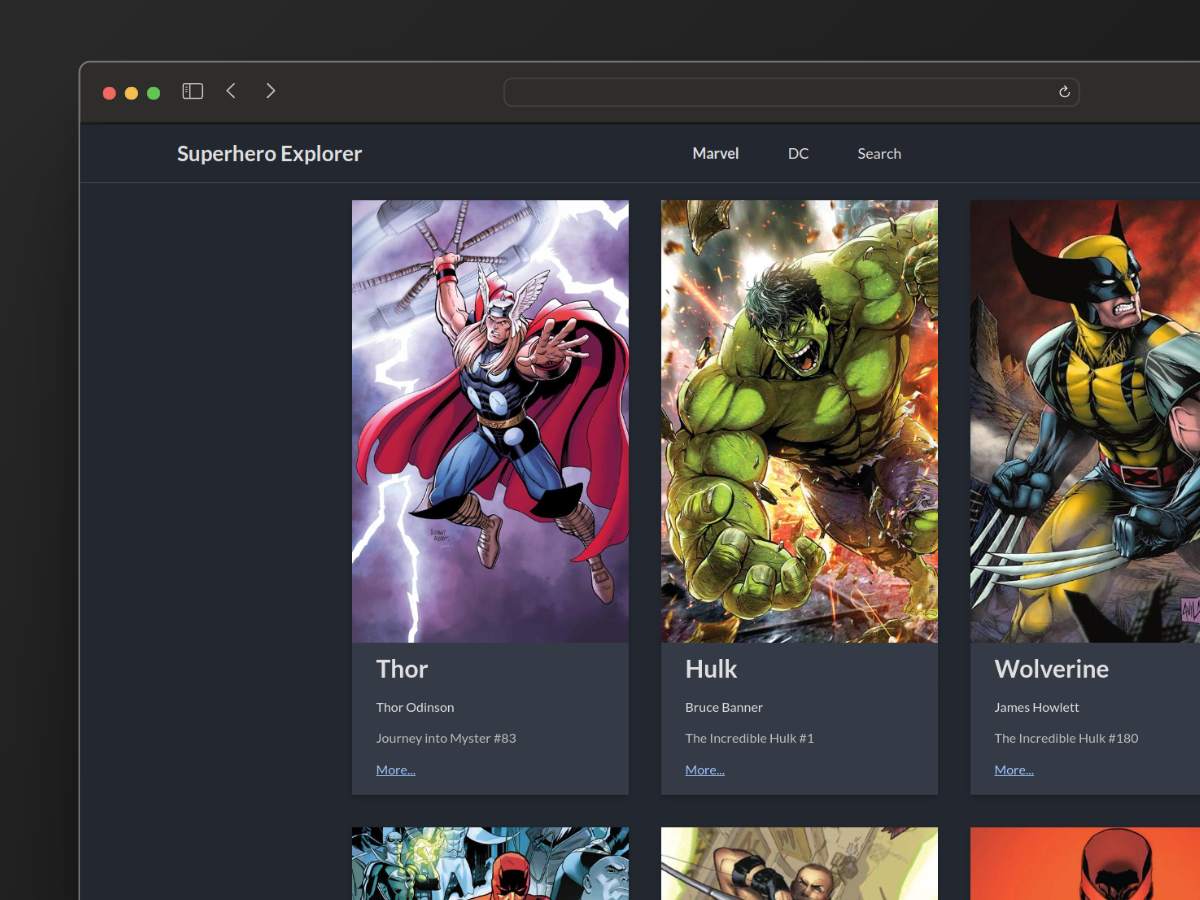Select the Hulk card heading

(x=711, y=669)
